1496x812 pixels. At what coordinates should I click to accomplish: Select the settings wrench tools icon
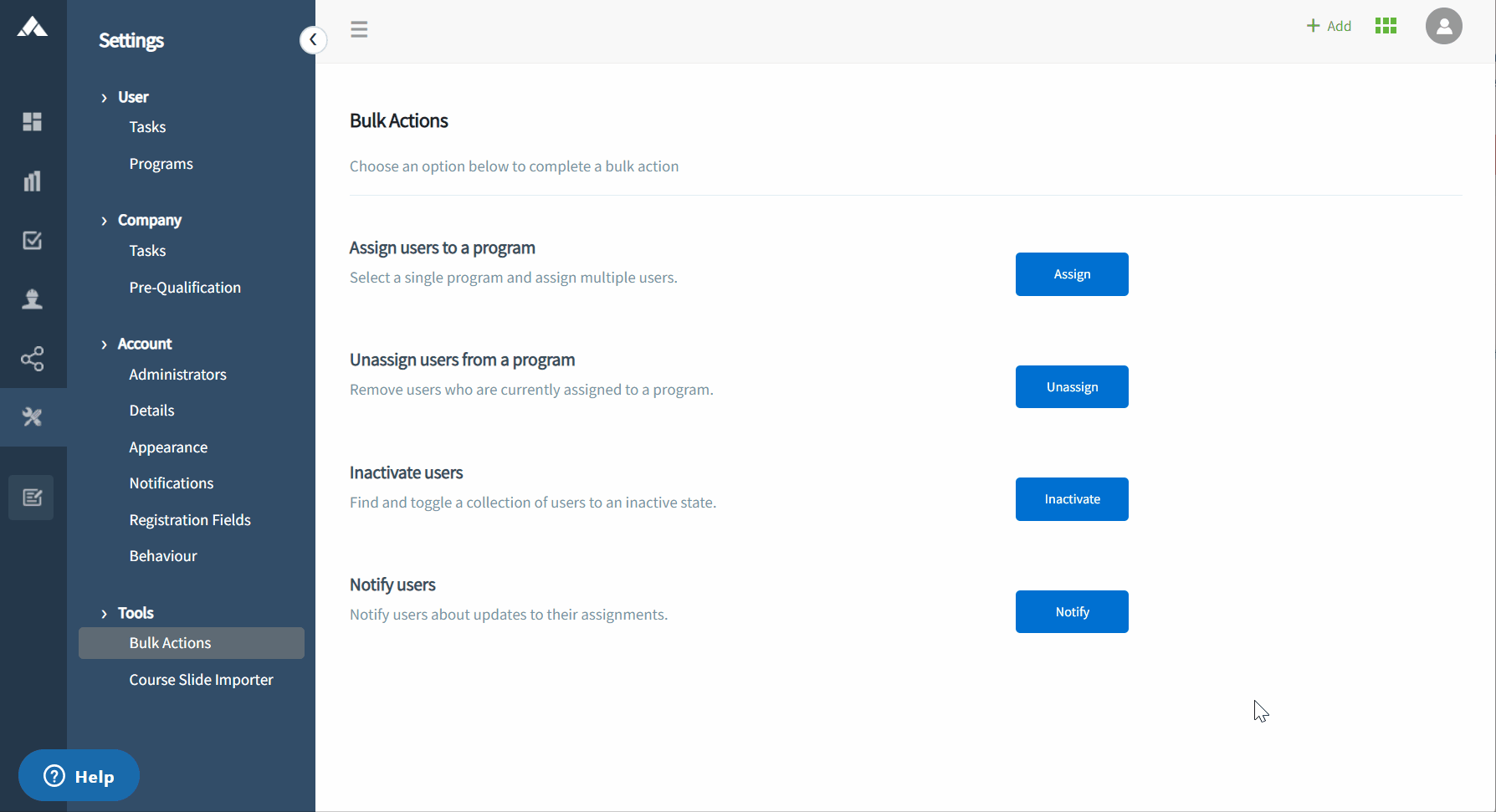click(x=32, y=416)
